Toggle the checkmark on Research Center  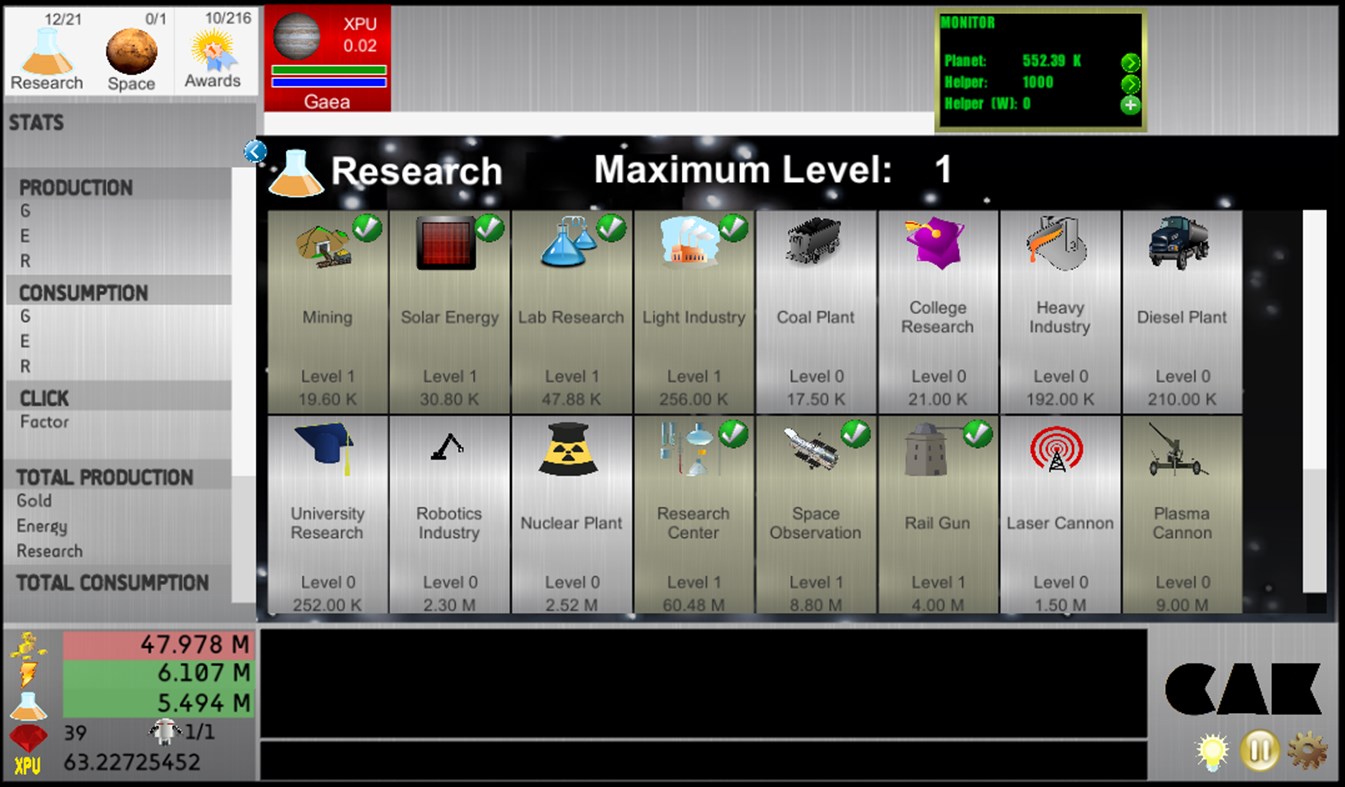(733, 433)
